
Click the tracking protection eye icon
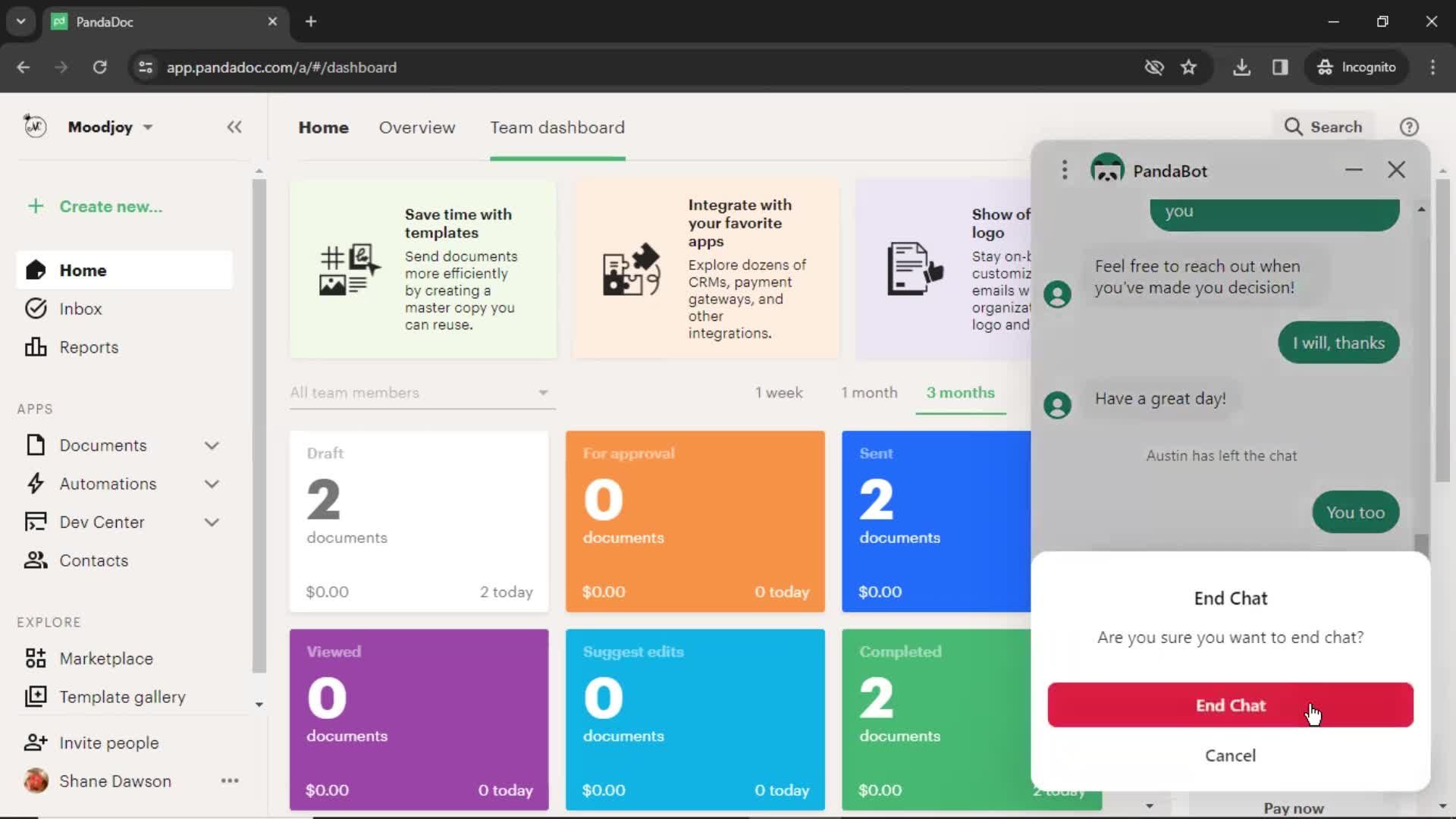pos(1153,67)
